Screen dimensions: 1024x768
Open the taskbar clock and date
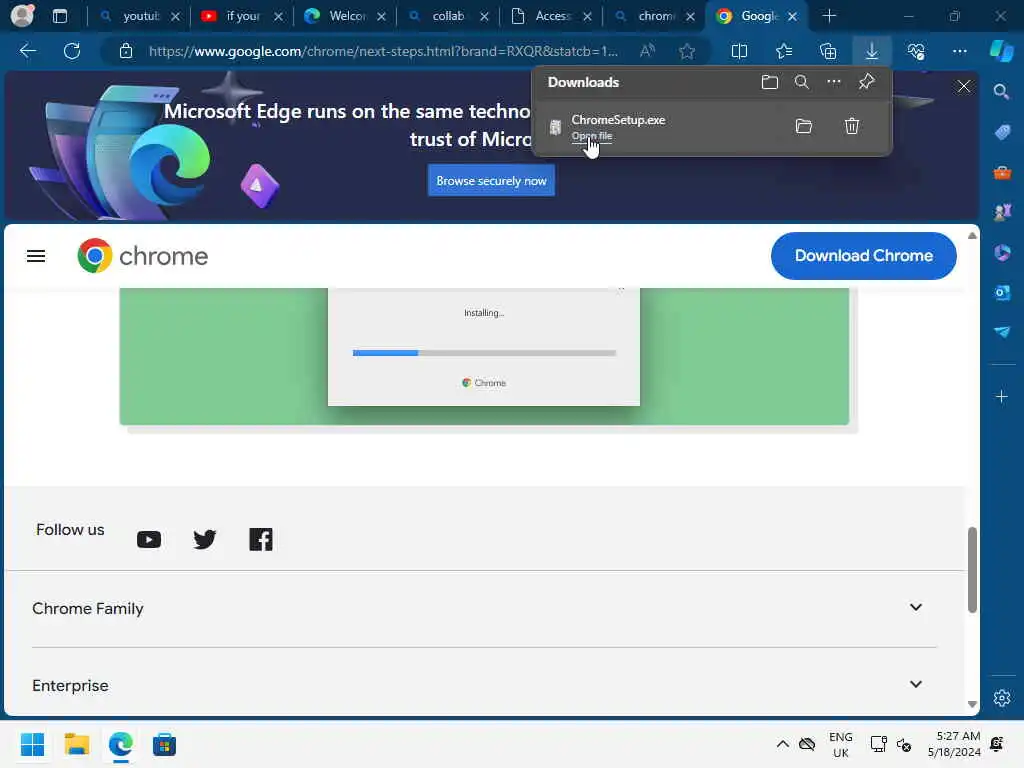[954, 744]
